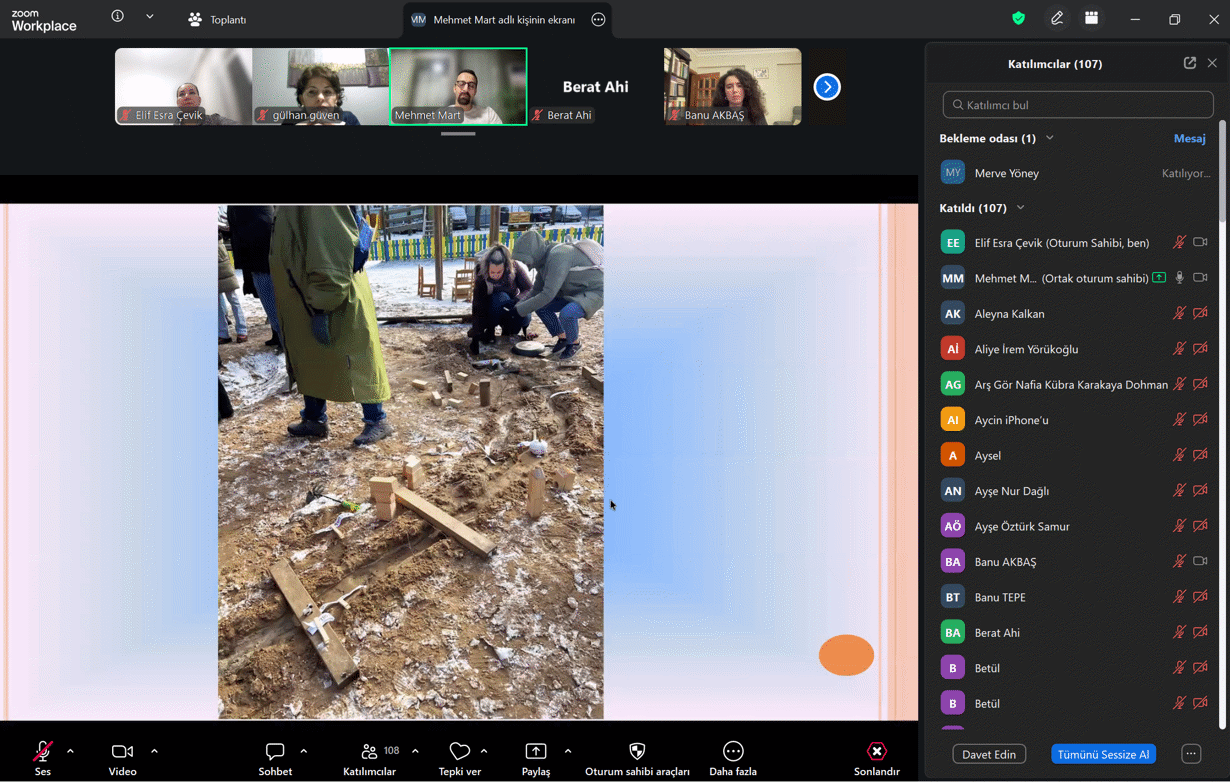Screen dimensions: 1230x782
Task: Collapse the Katıldı (107) list
Action: coord(1021,208)
